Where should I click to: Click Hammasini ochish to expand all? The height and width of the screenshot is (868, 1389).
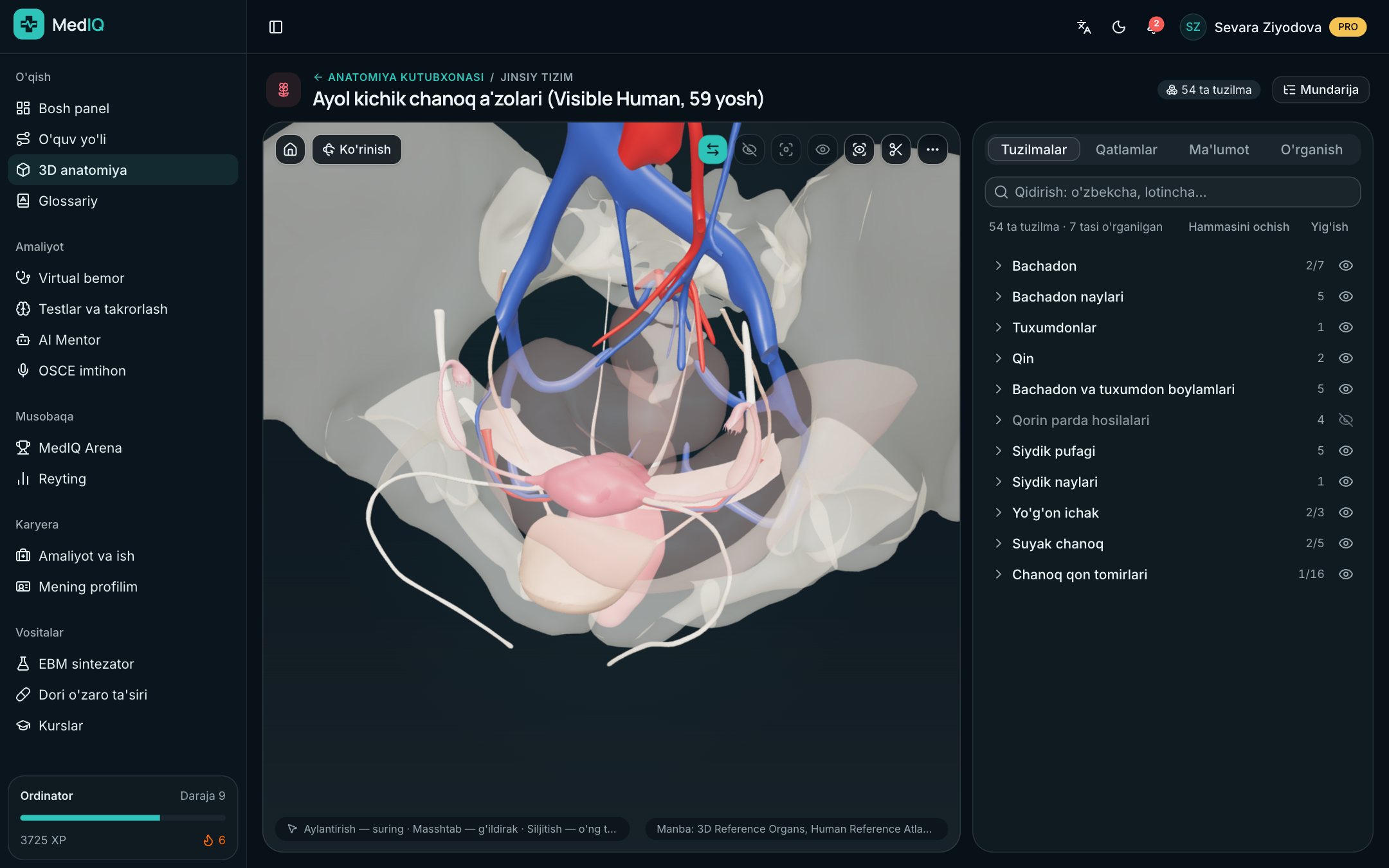pyautogui.click(x=1239, y=227)
